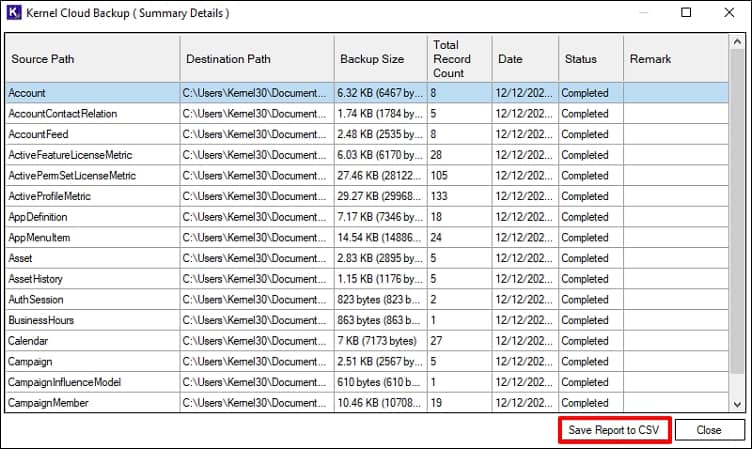Click the scrollbar up arrow
This screenshot has width=752, height=449.
pyautogui.click(x=737, y=42)
